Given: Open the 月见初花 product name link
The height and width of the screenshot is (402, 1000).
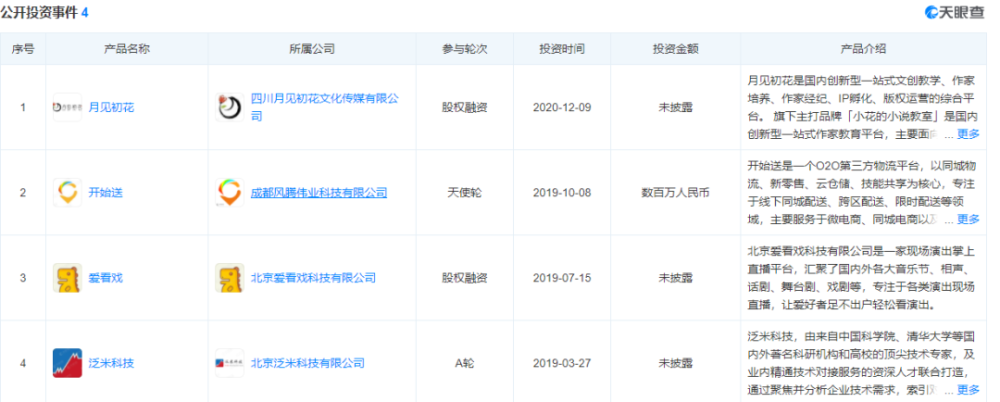Looking at the screenshot, I should point(112,107).
